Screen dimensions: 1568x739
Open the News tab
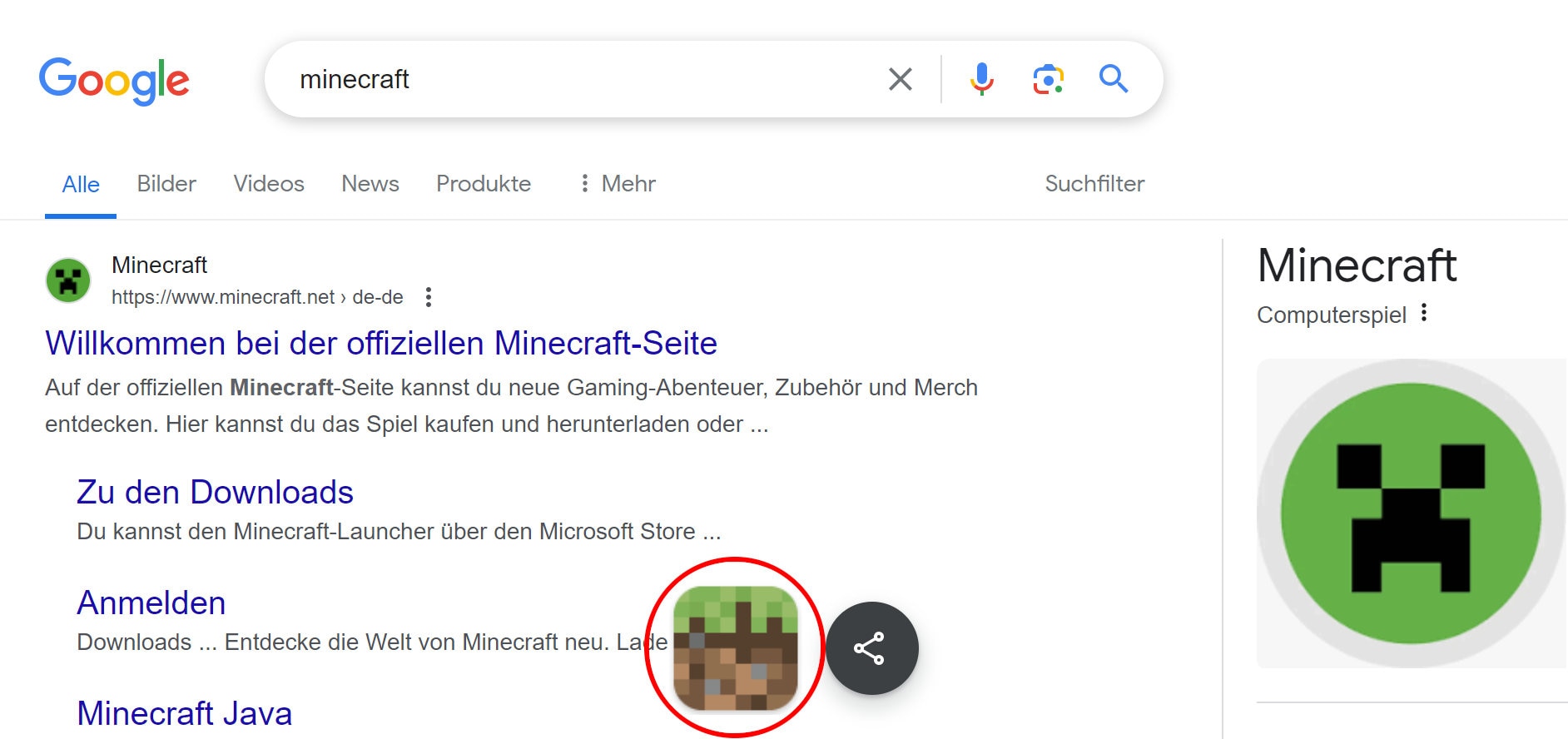[x=370, y=184]
